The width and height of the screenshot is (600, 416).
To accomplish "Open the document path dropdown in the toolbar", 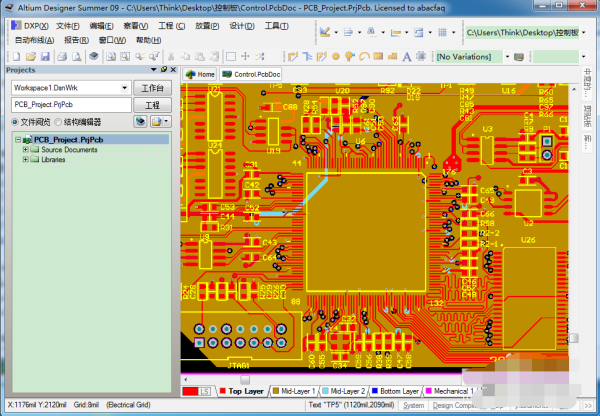I will click(584, 33).
